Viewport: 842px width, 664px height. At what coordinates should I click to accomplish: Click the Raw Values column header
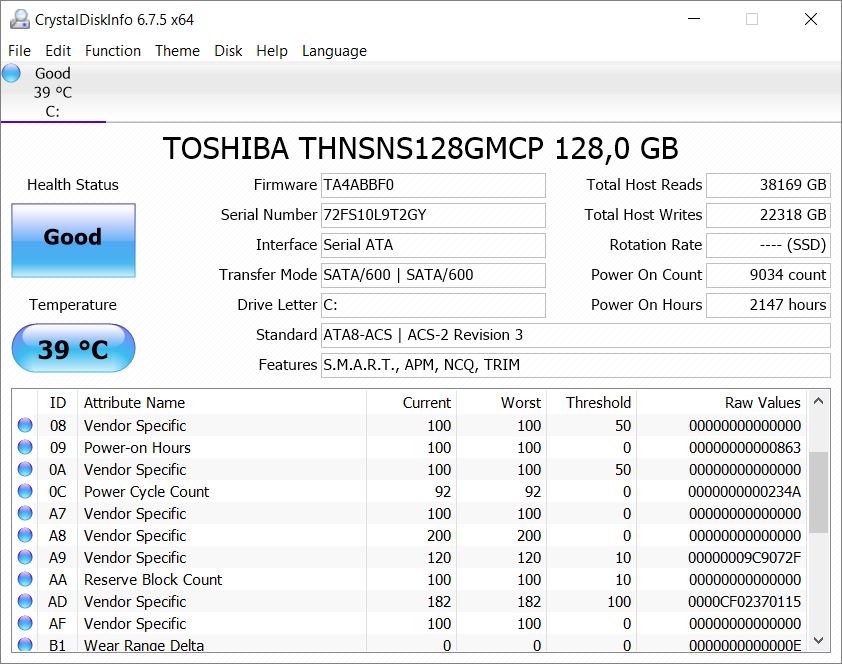coord(721,403)
